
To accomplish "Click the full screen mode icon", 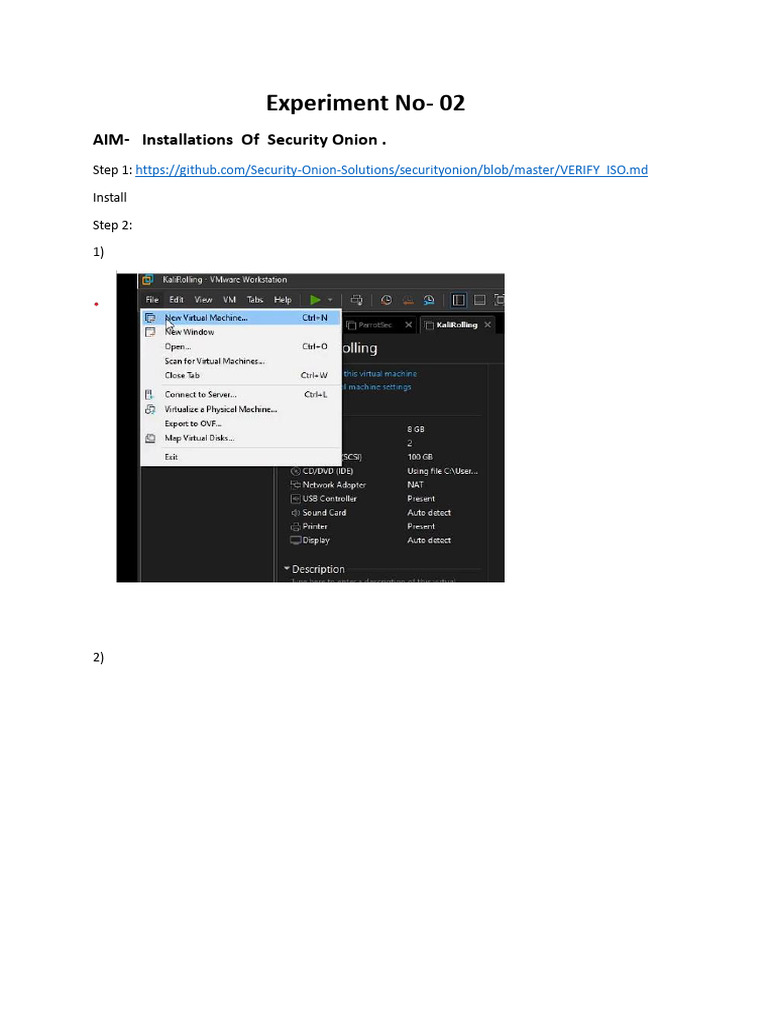I will click(500, 300).
